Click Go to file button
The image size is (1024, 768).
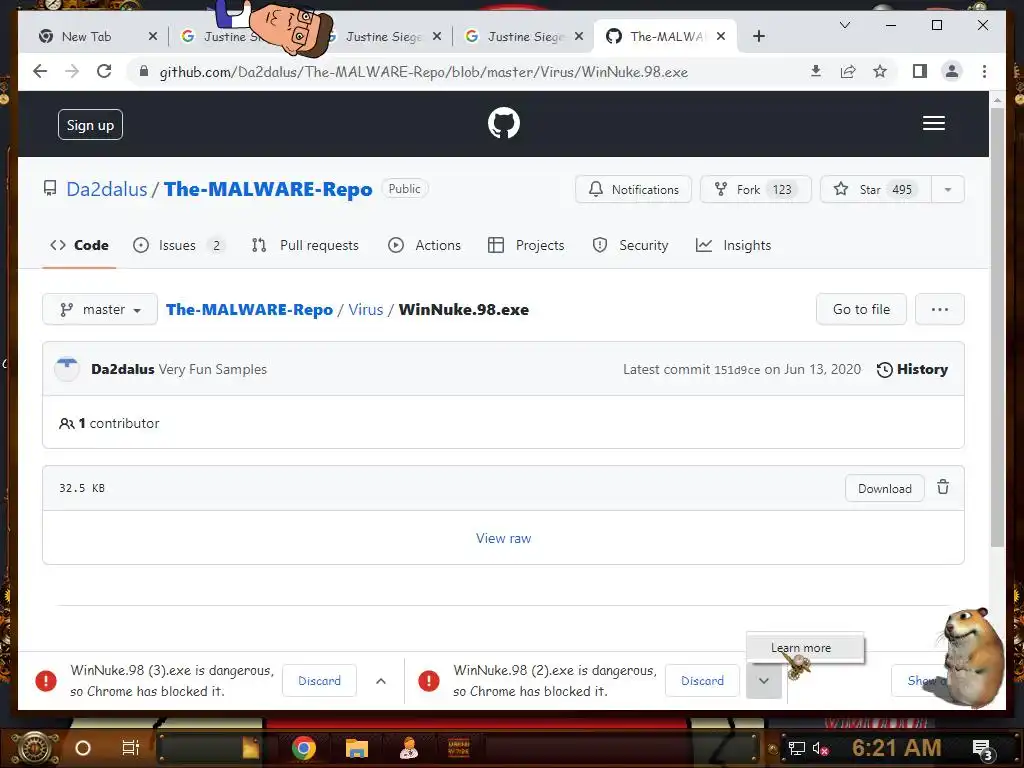pos(861,309)
